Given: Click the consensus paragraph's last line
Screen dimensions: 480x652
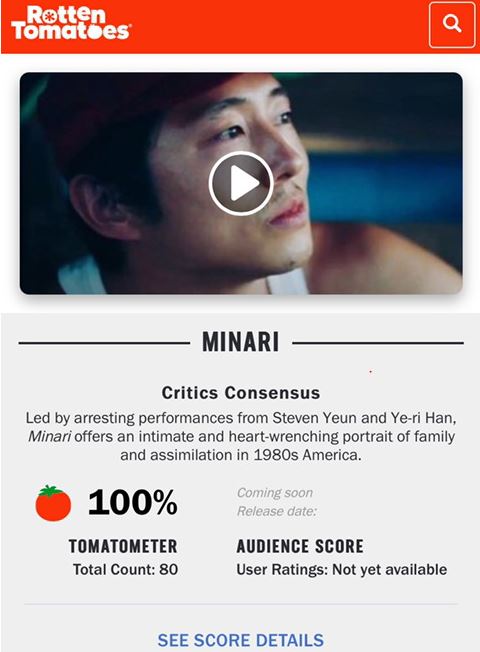Looking at the screenshot, I should tap(241, 455).
